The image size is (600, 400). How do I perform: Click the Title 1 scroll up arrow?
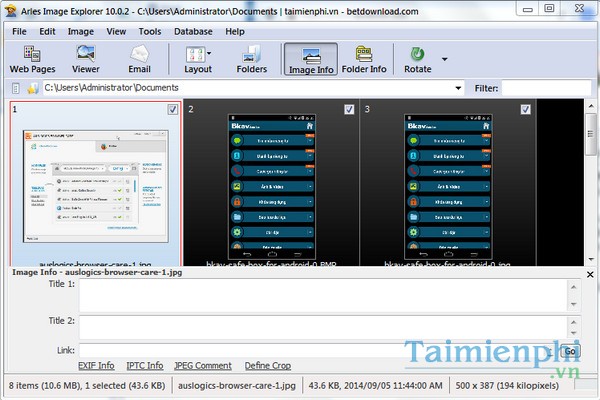click(x=574, y=287)
